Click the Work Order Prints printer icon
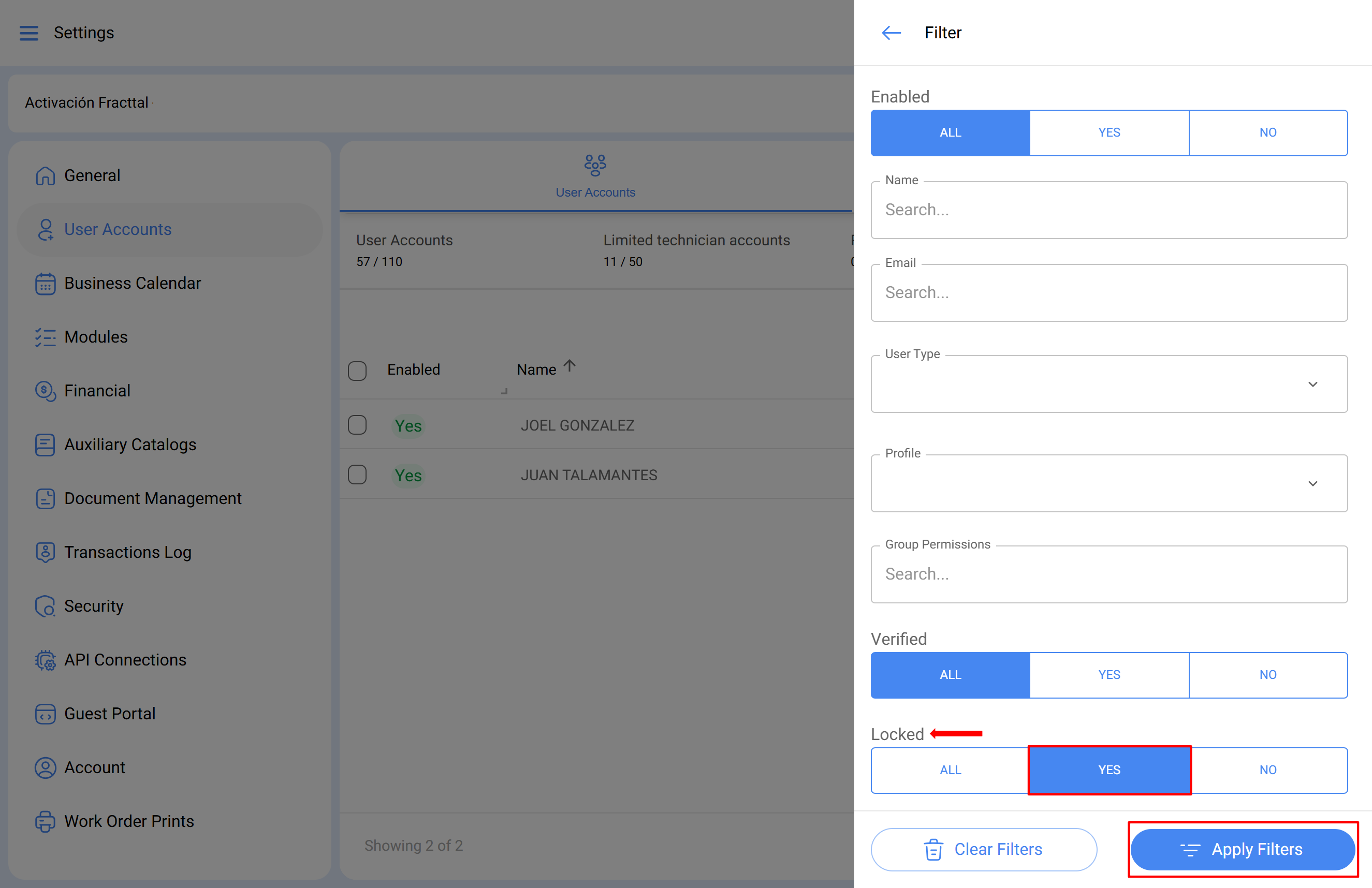The width and height of the screenshot is (1372, 888). click(x=45, y=822)
